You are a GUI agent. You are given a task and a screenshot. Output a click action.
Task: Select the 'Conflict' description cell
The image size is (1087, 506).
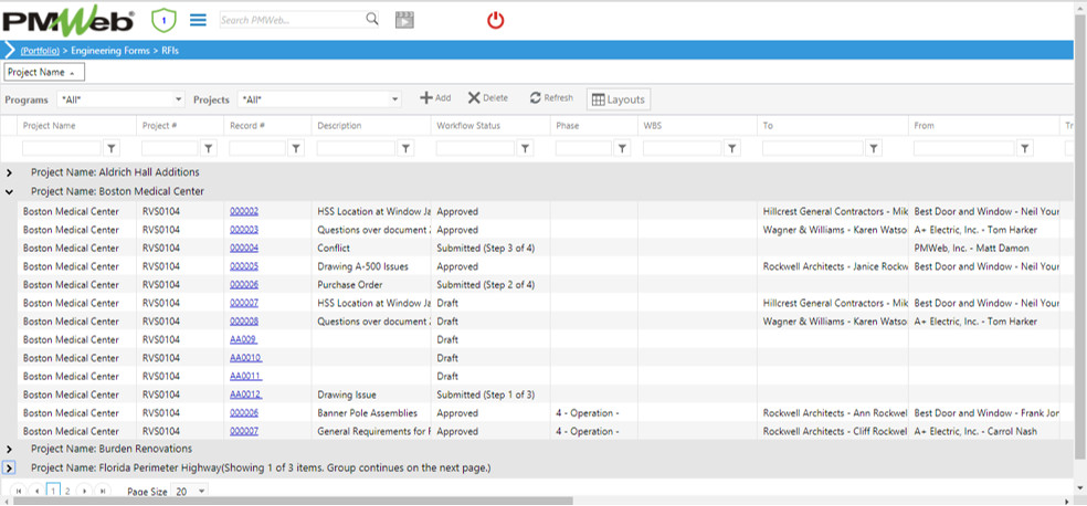click(x=371, y=248)
